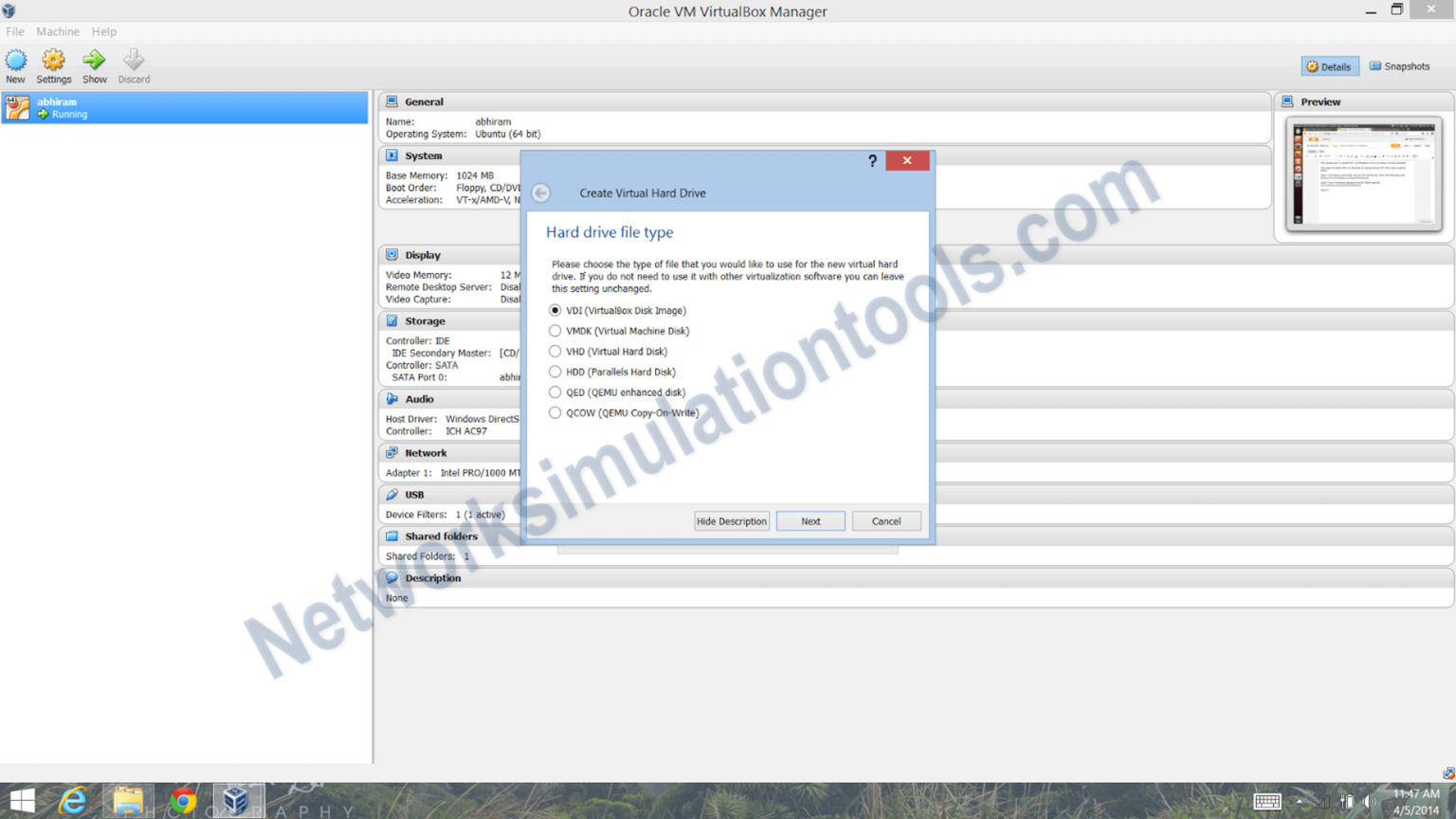Viewport: 1456px width, 819px height.
Task: Switch to the Snapshots view
Action: tap(1400, 65)
